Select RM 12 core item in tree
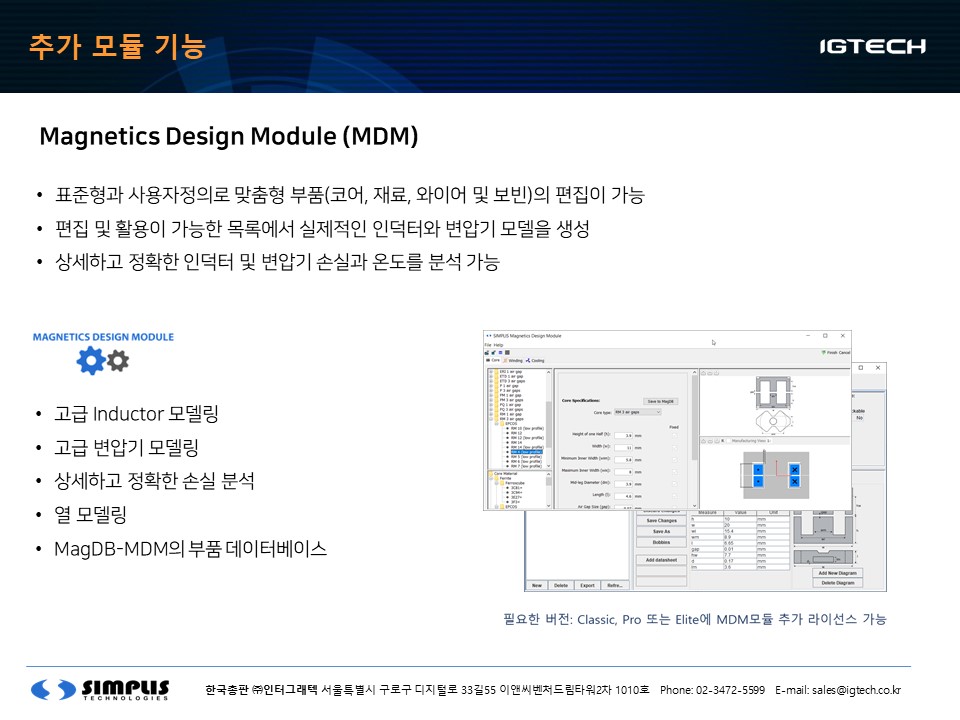 [x=516, y=433]
